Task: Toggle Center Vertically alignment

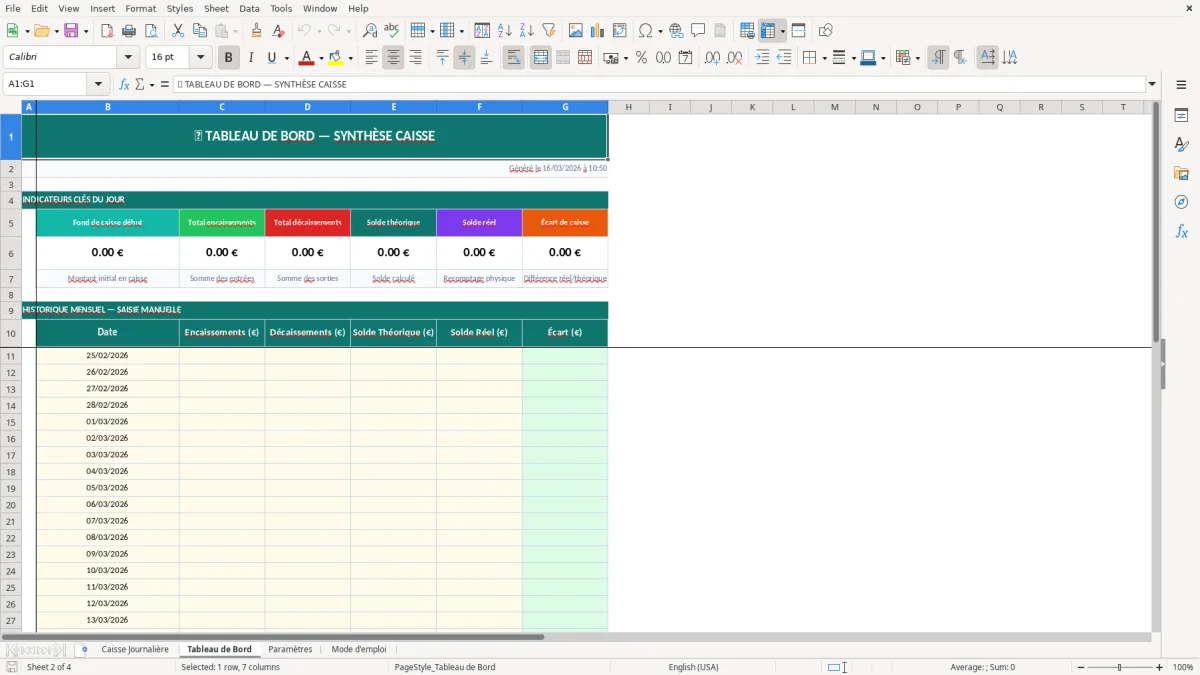Action: (464, 58)
